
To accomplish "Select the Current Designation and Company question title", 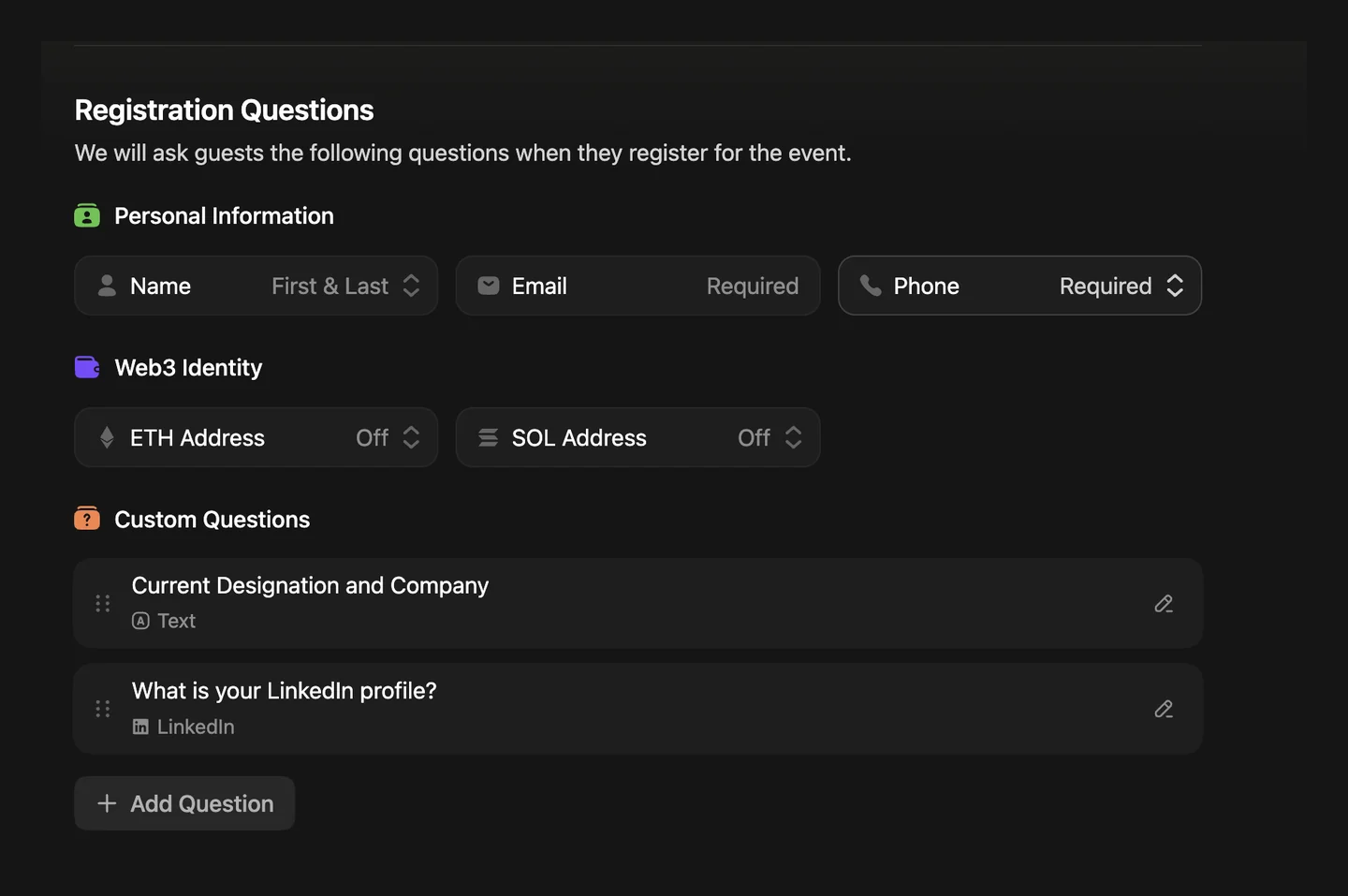I will [310, 586].
